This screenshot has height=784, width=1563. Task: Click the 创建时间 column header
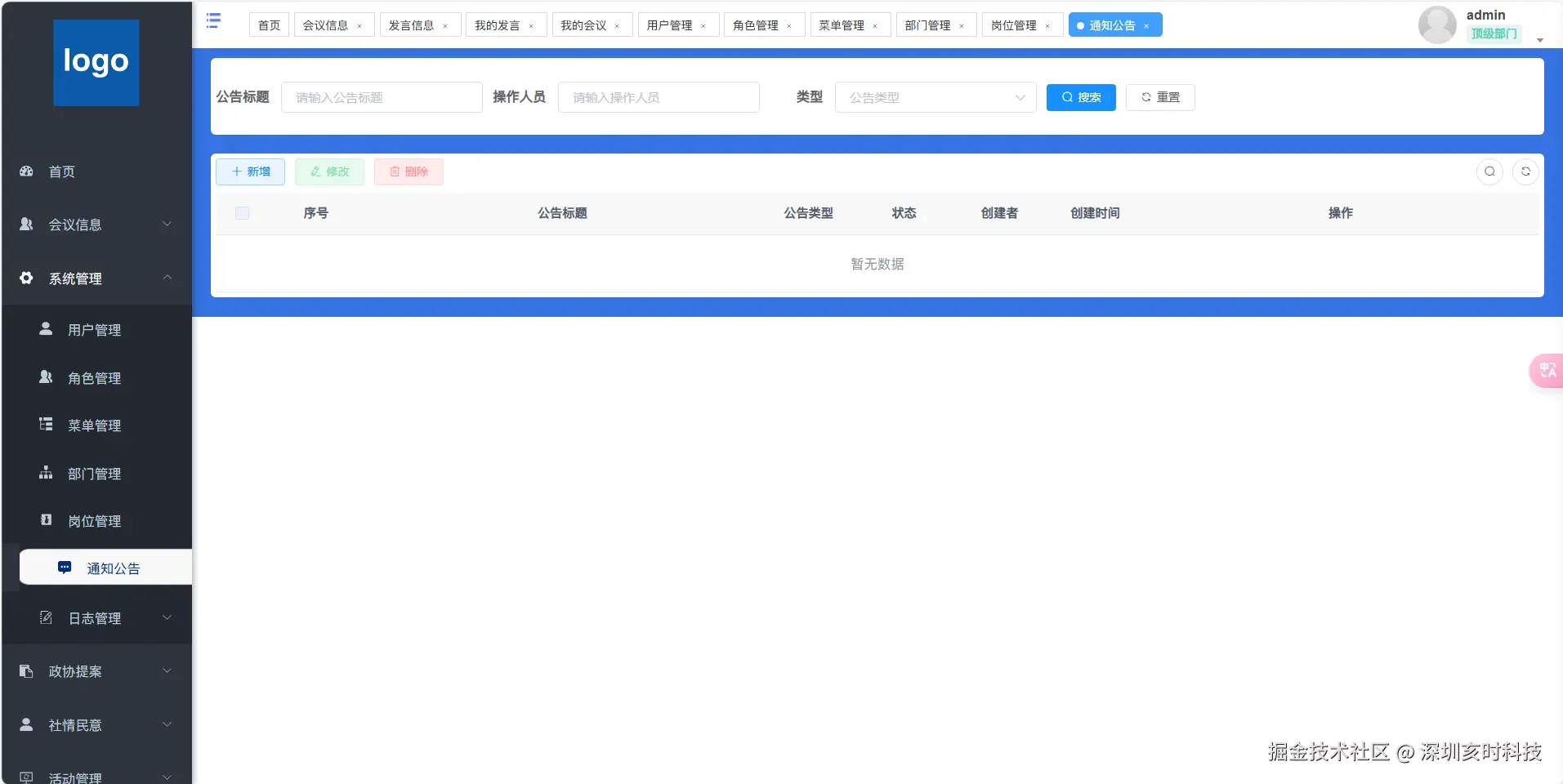click(x=1095, y=213)
